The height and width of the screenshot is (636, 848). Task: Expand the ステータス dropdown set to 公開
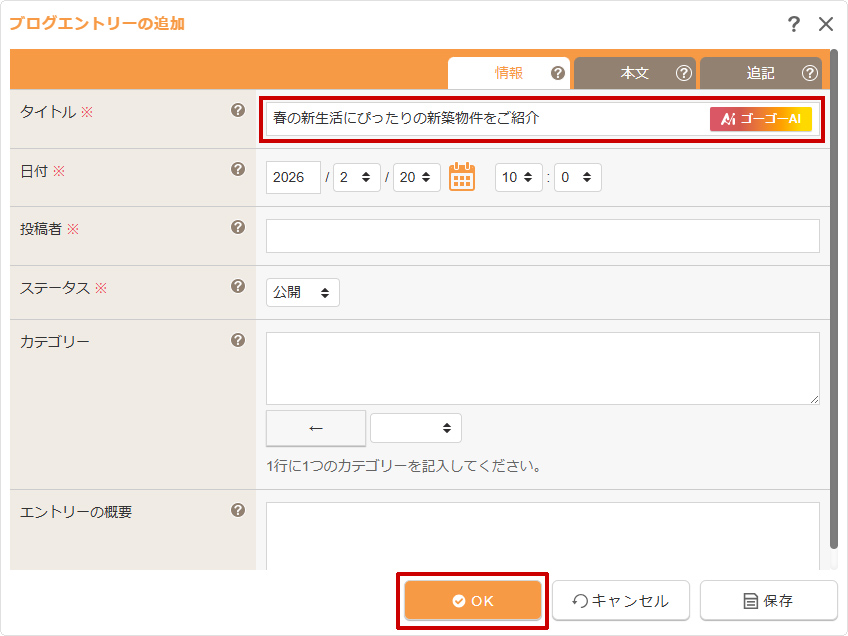[x=303, y=293]
